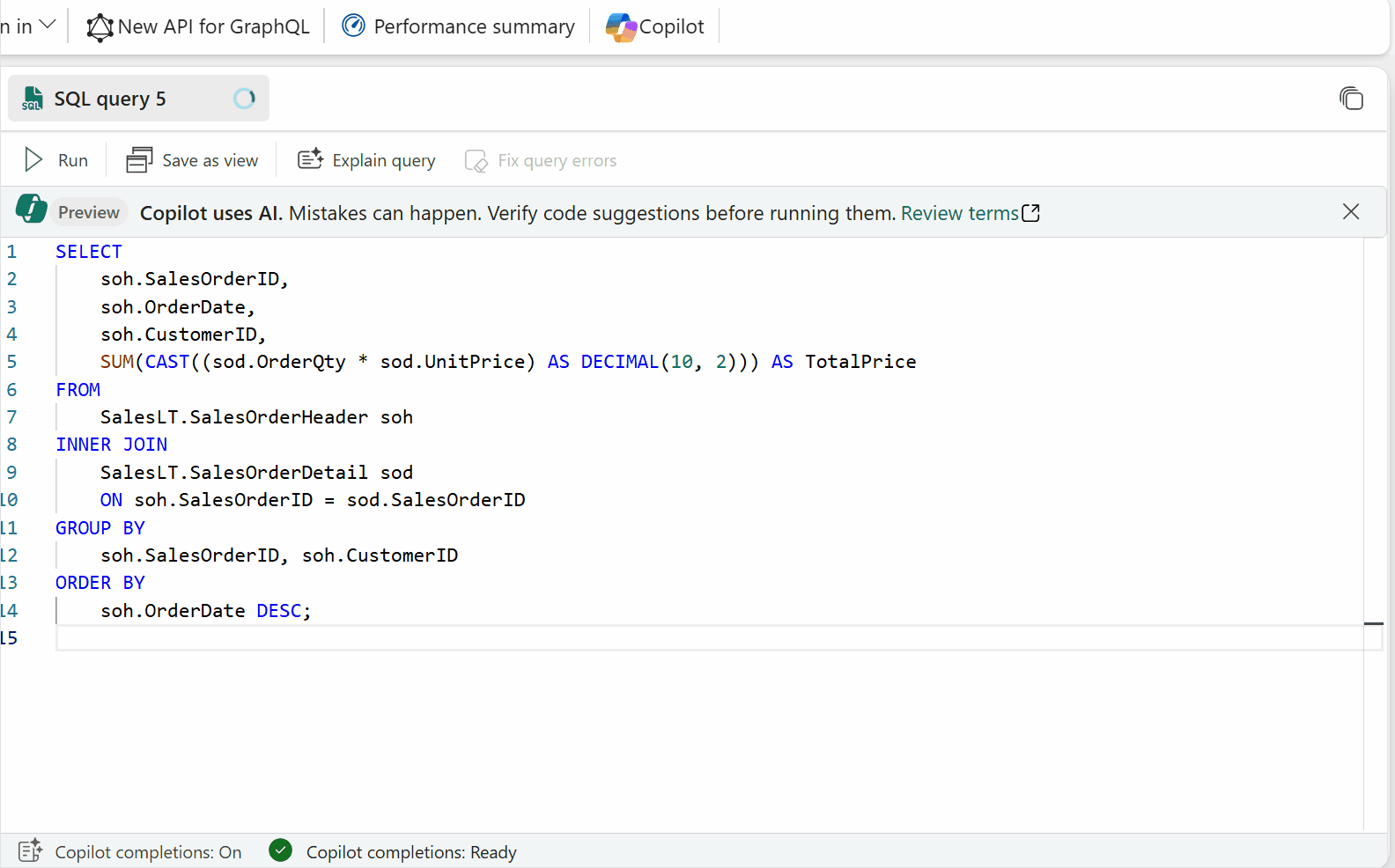
Task: Click soh.SalesOrderID, on line 2
Action: 195,279
